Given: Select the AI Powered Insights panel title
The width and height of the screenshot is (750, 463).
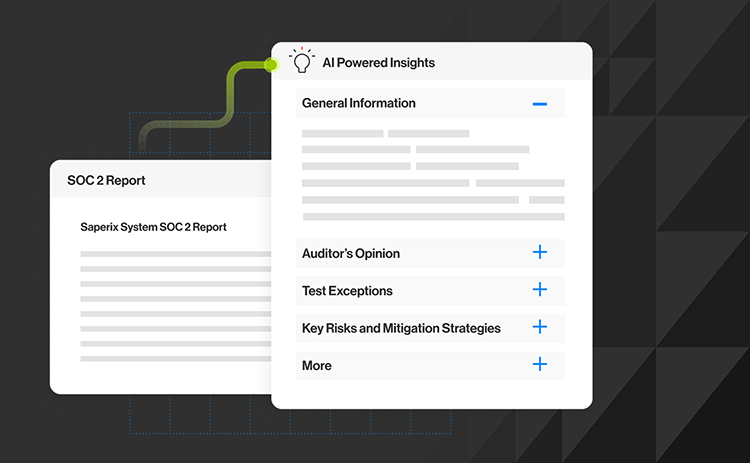Looking at the screenshot, I should (x=378, y=62).
